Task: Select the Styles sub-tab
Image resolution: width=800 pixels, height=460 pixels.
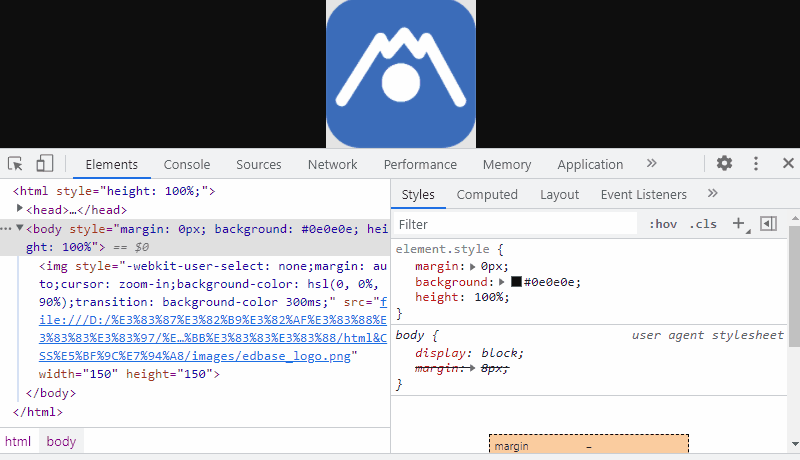Action: click(418, 194)
